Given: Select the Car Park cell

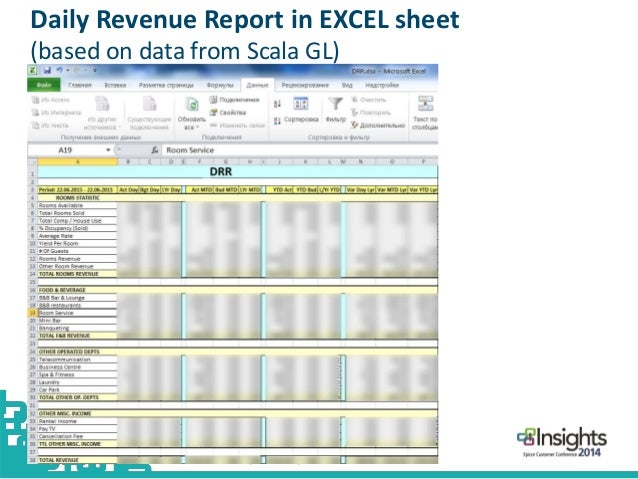Looking at the screenshot, I should (x=77, y=390).
